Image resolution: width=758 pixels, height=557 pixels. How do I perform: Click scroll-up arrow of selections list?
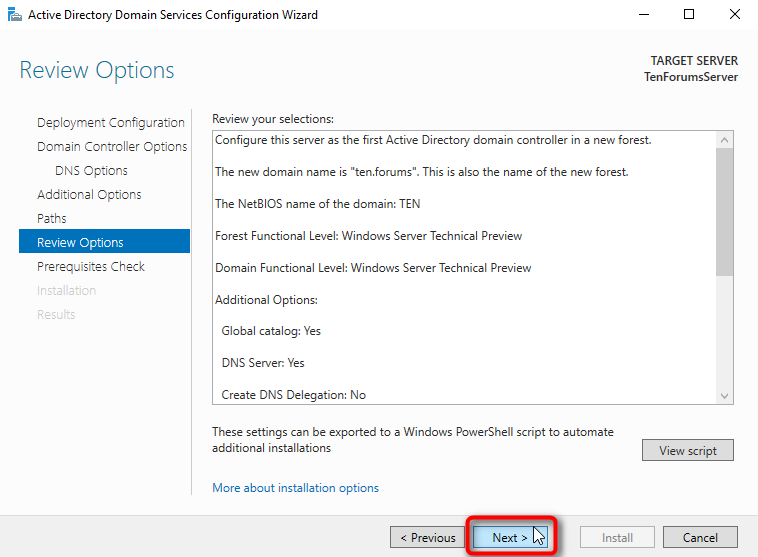(x=724, y=140)
